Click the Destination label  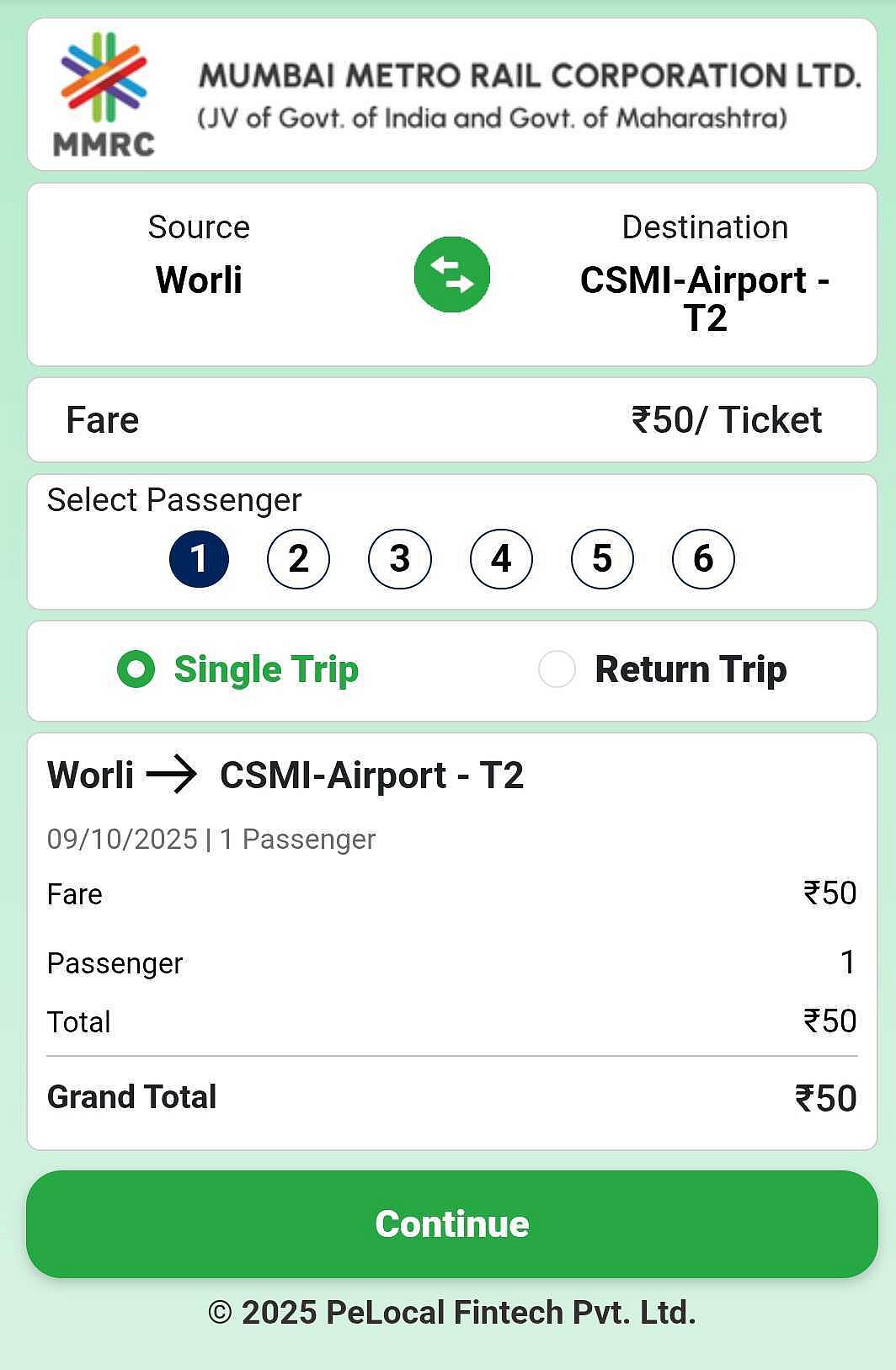[x=705, y=227]
